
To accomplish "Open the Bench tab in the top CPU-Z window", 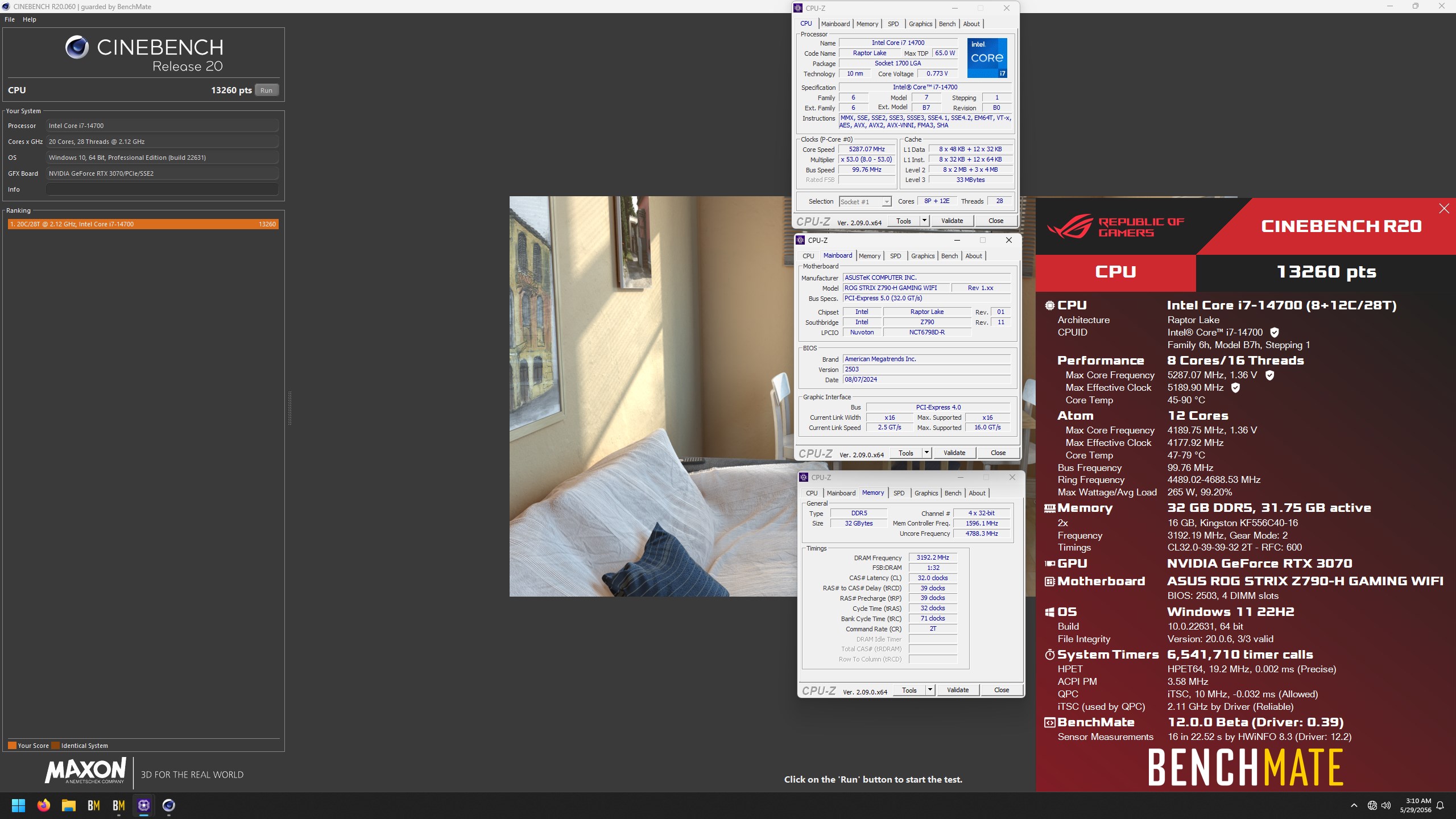I will 947,24.
